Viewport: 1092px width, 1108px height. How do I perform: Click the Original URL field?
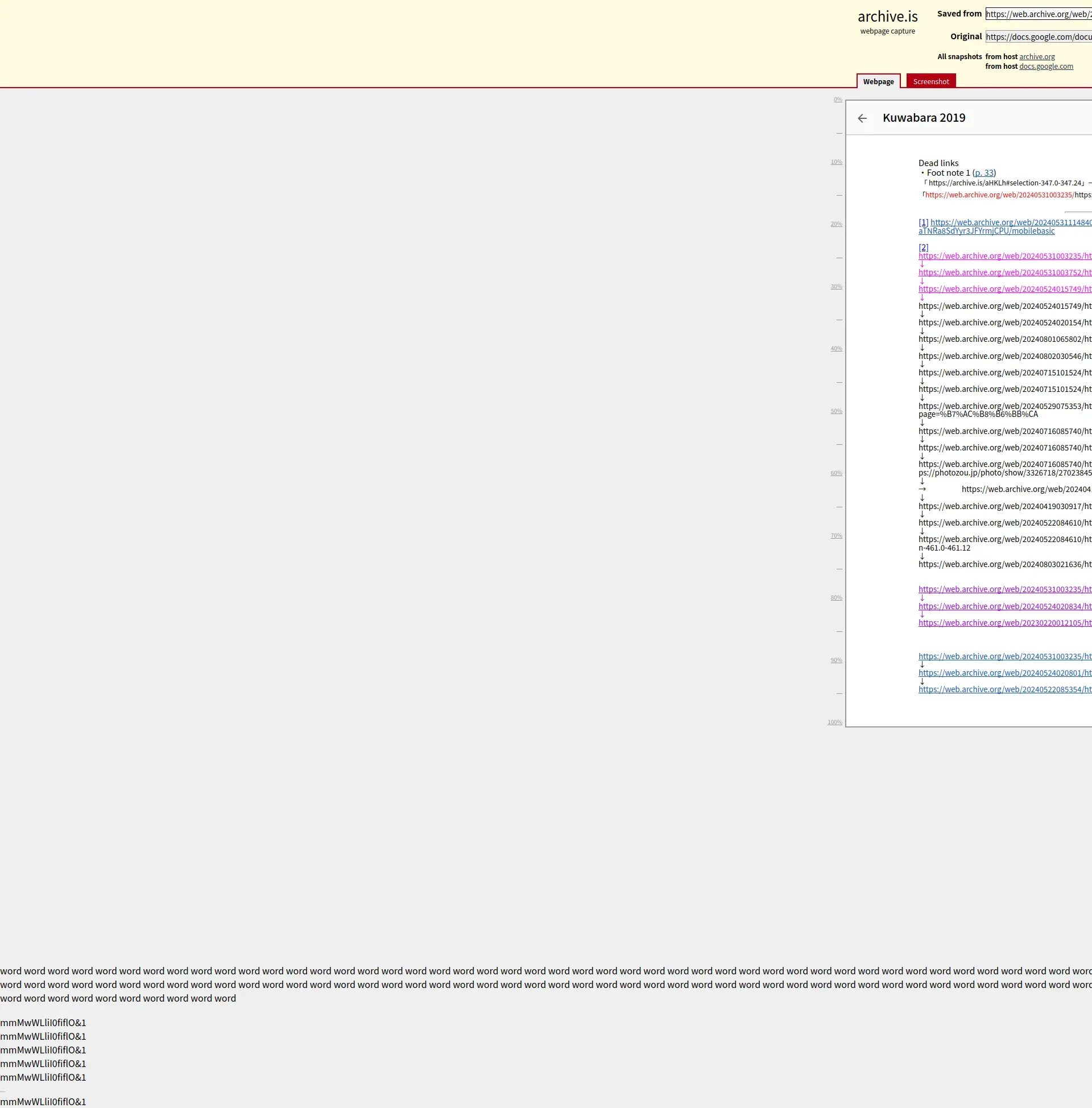[1038, 37]
